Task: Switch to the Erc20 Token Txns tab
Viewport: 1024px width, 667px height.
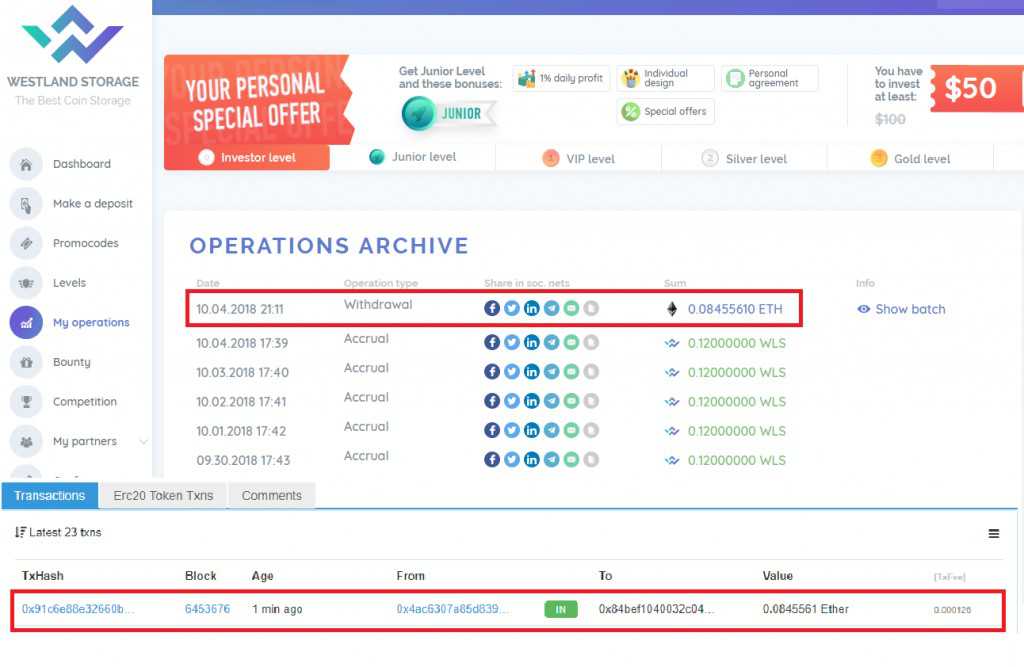Action: pyautogui.click(x=163, y=496)
